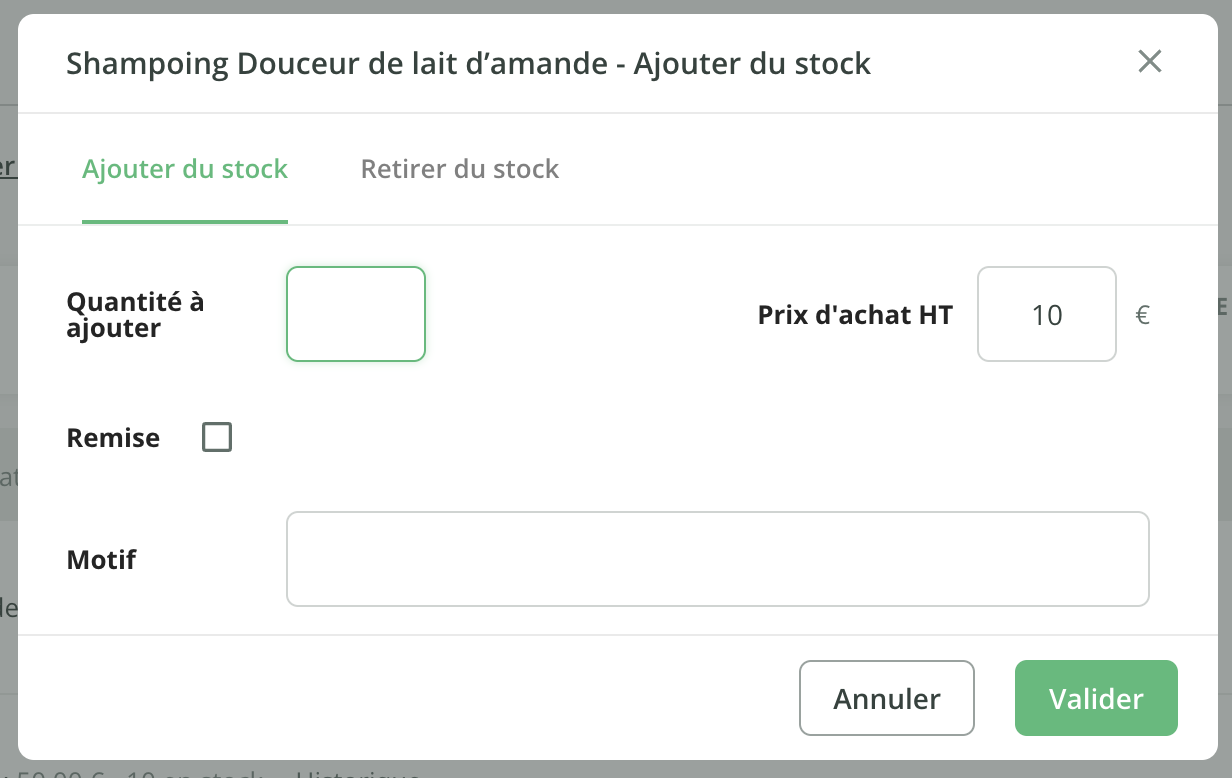Click the Remise label text
Image resolution: width=1232 pixels, height=778 pixels.
pyautogui.click(x=113, y=438)
